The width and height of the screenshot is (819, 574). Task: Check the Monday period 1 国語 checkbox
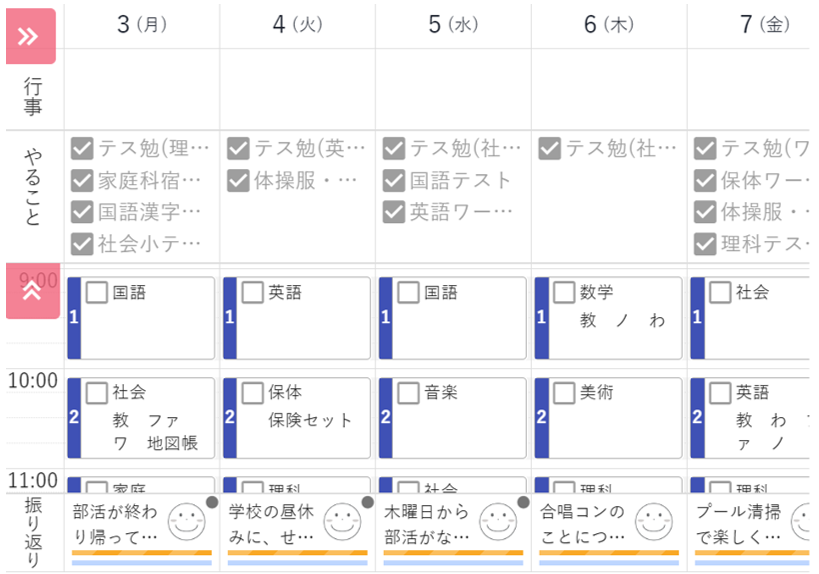click(97, 292)
